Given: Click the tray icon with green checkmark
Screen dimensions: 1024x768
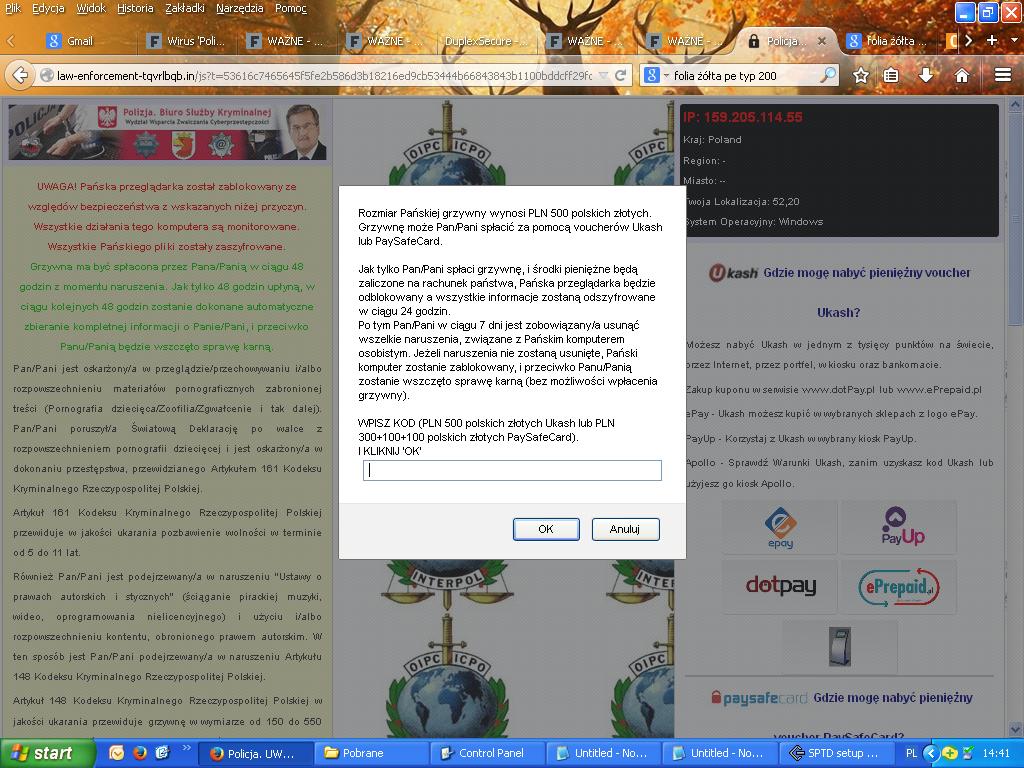Looking at the screenshot, I should point(968,753).
